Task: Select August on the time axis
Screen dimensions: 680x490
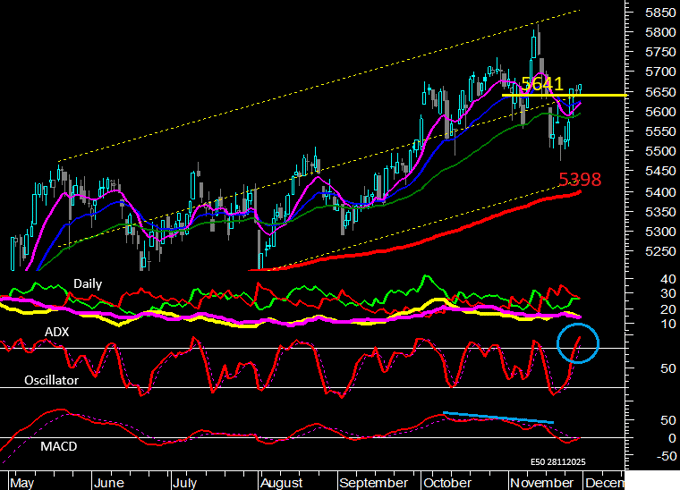Action: click(x=282, y=482)
